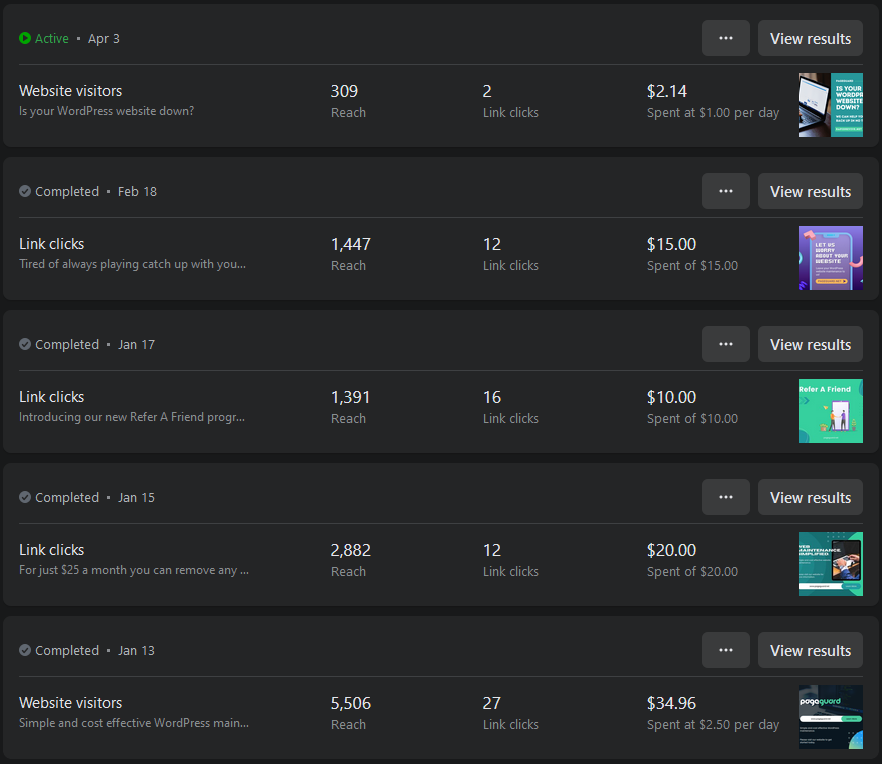Open the WordPress website down ad thumbnail
Viewport: 882px width, 764px height.
(831, 105)
